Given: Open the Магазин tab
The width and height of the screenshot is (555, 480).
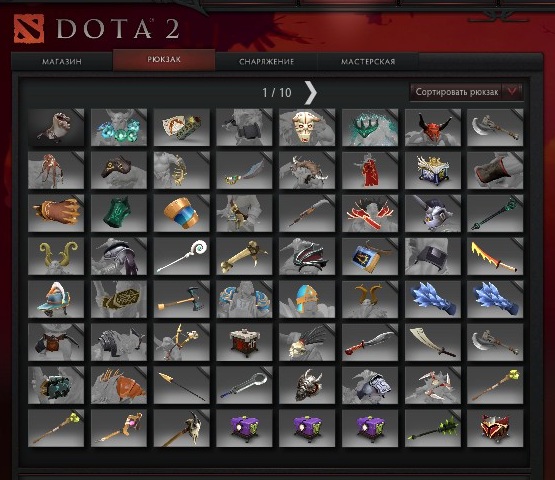Looking at the screenshot, I should [62, 62].
